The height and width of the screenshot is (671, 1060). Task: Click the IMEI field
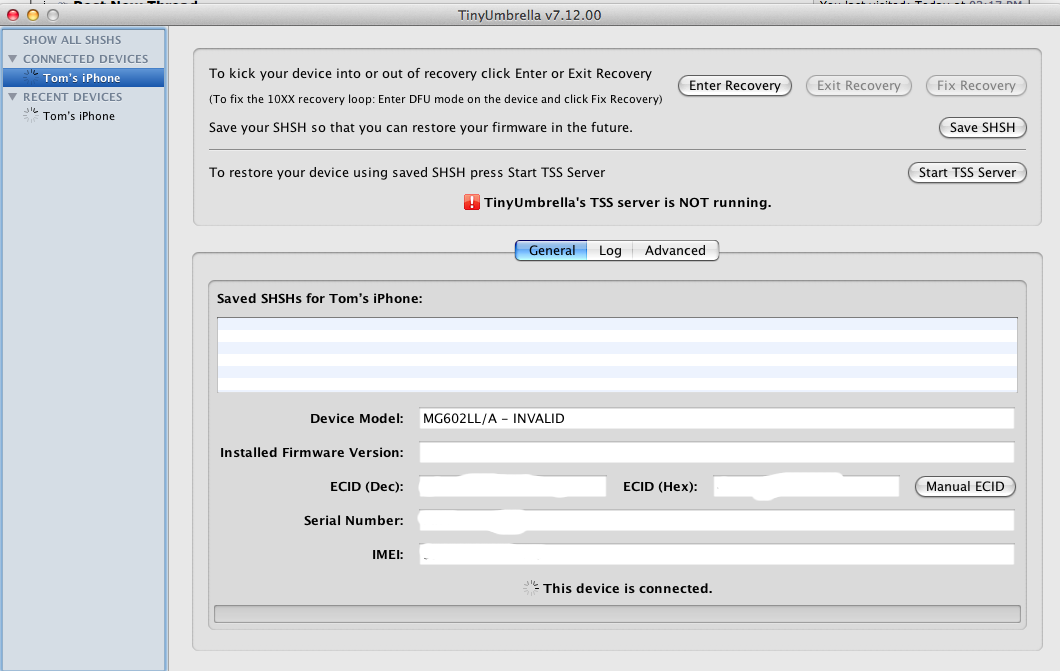(x=717, y=554)
